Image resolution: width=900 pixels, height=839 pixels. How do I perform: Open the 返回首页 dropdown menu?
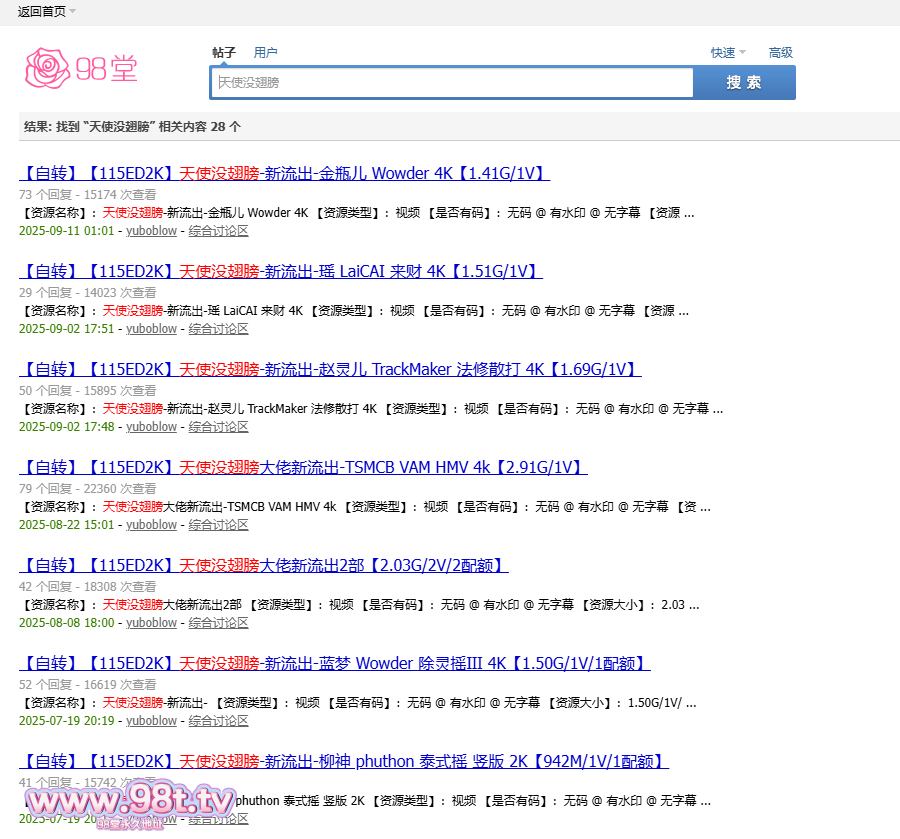[x=46, y=11]
